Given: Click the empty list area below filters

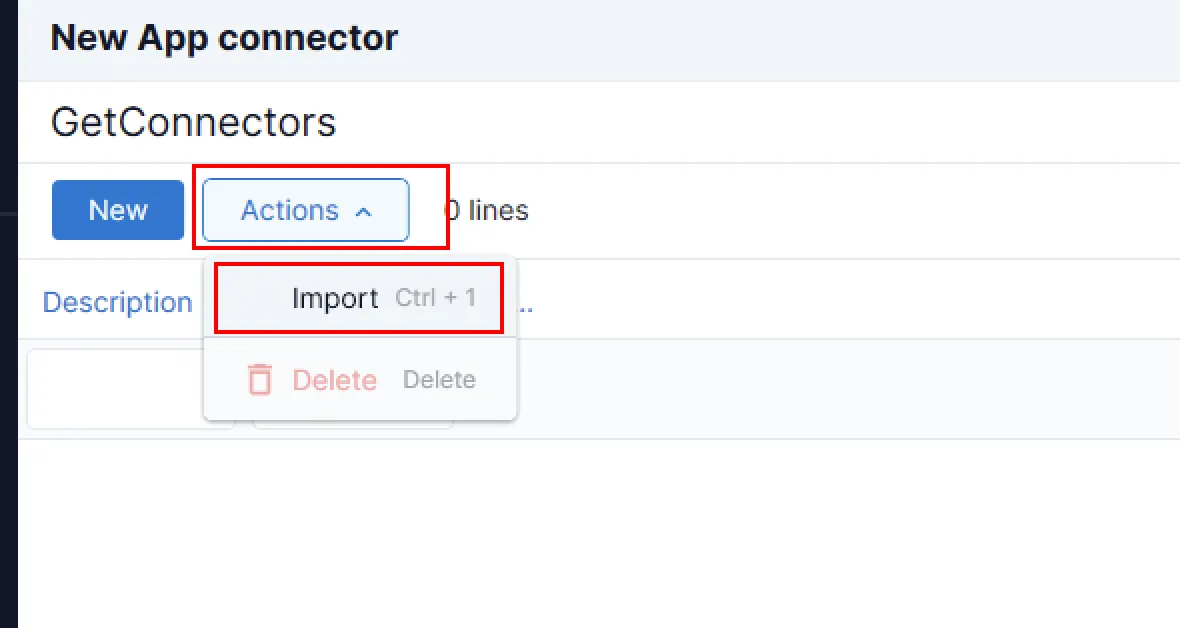Looking at the screenshot, I should click(x=600, y=530).
